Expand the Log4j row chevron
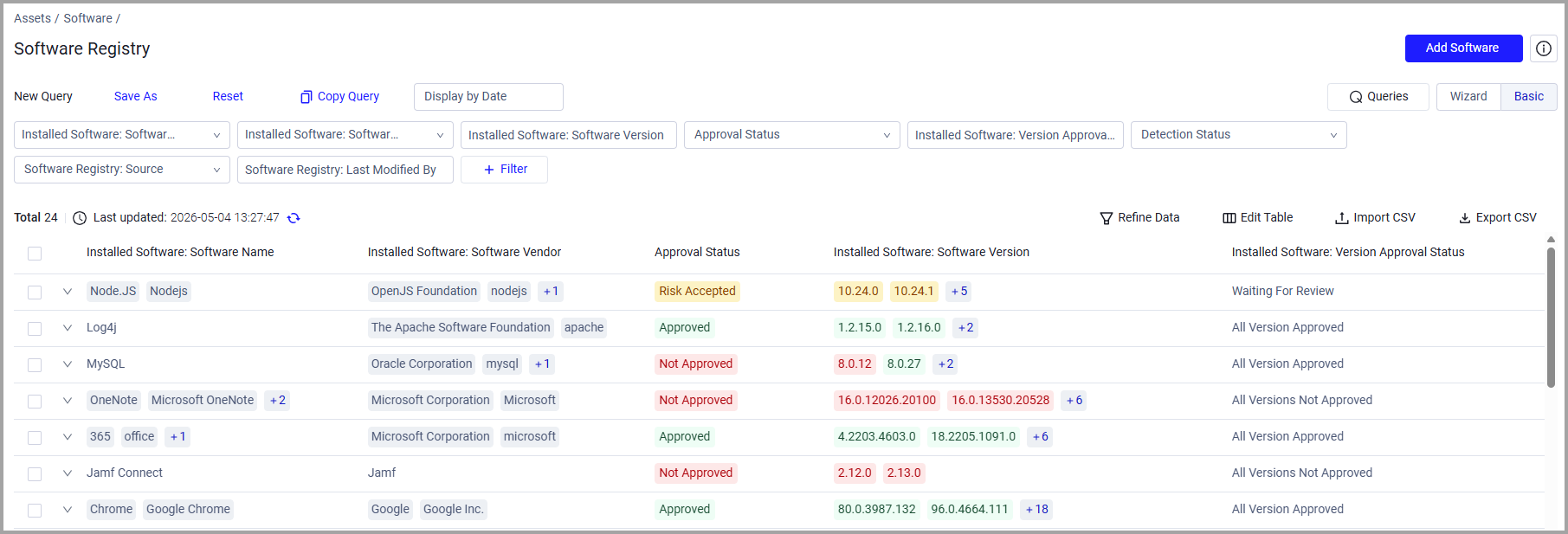The image size is (1568, 534). (x=68, y=328)
